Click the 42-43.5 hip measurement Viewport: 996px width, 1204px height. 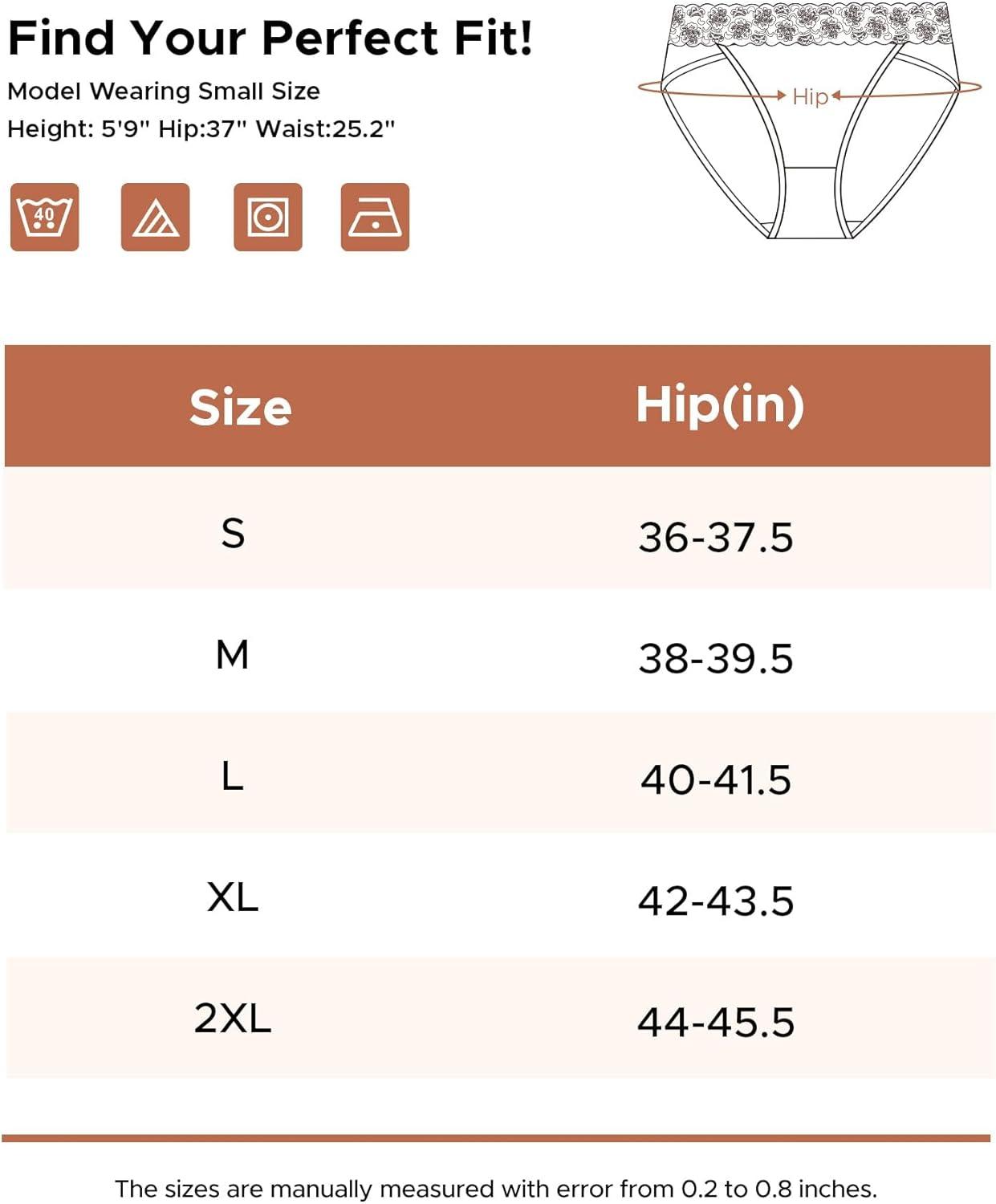pos(715,901)
